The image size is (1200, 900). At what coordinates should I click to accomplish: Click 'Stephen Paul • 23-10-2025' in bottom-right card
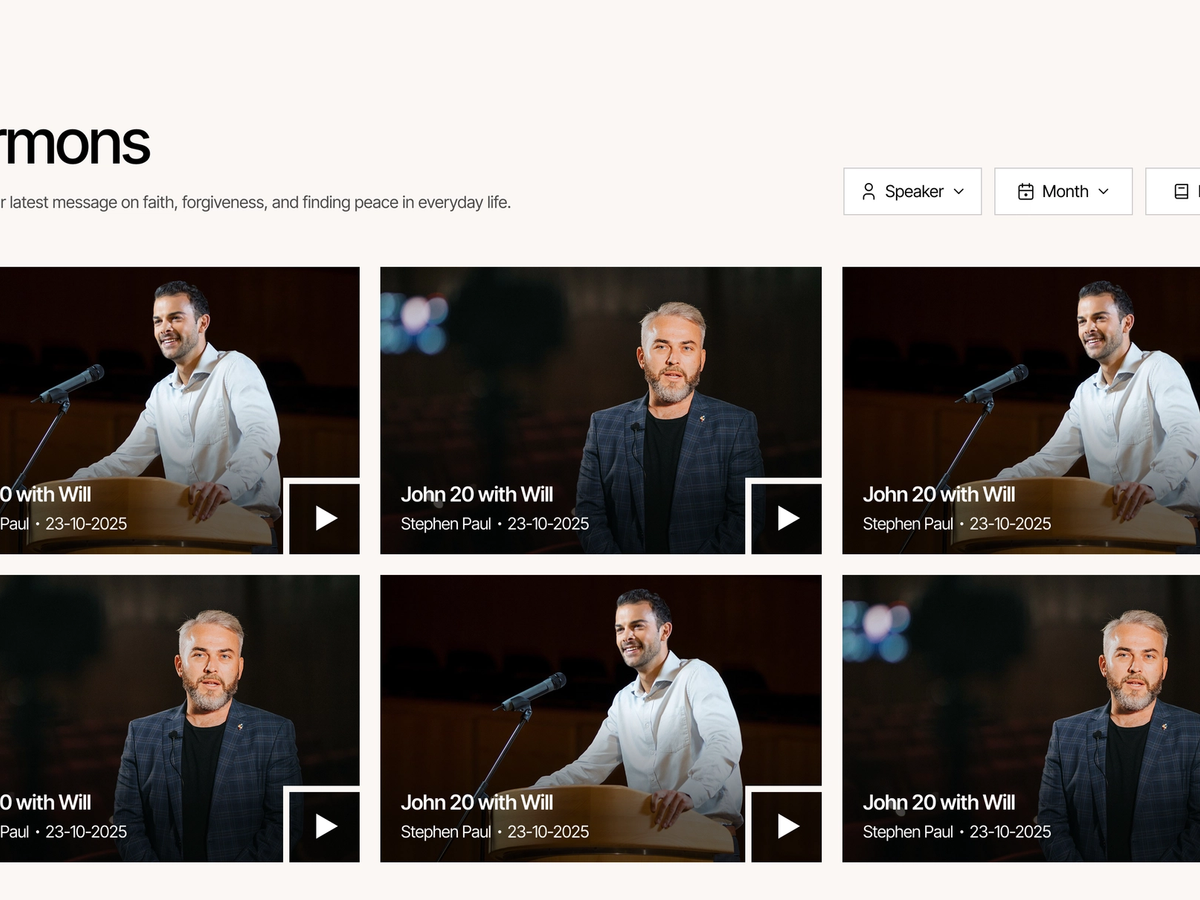[957, 831]
